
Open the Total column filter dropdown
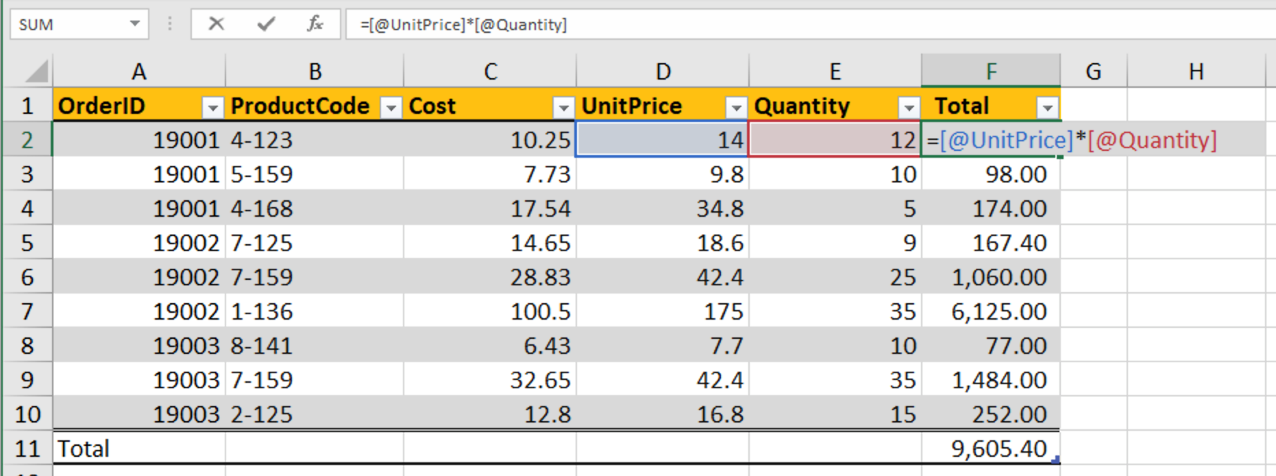pyautogui.click(x=1047, y=107)
